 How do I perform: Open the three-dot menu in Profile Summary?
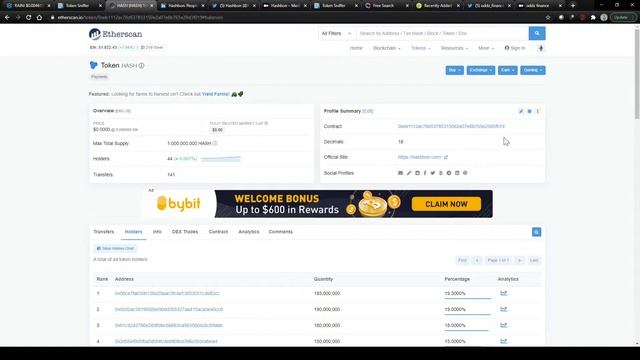pyautogui.click(x=538, y=111)
